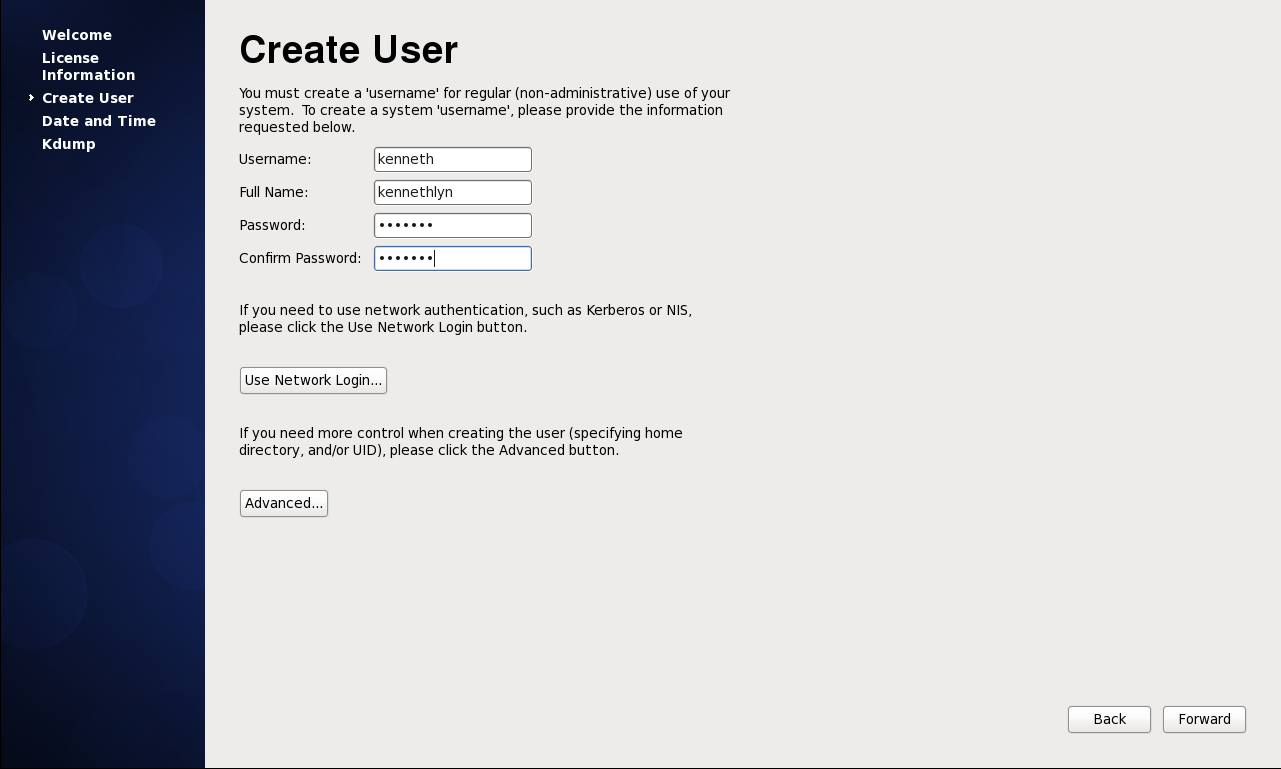Click the Confirm Password label
The width and height of the screenshot is (1281, 769).
pos(300,258)
